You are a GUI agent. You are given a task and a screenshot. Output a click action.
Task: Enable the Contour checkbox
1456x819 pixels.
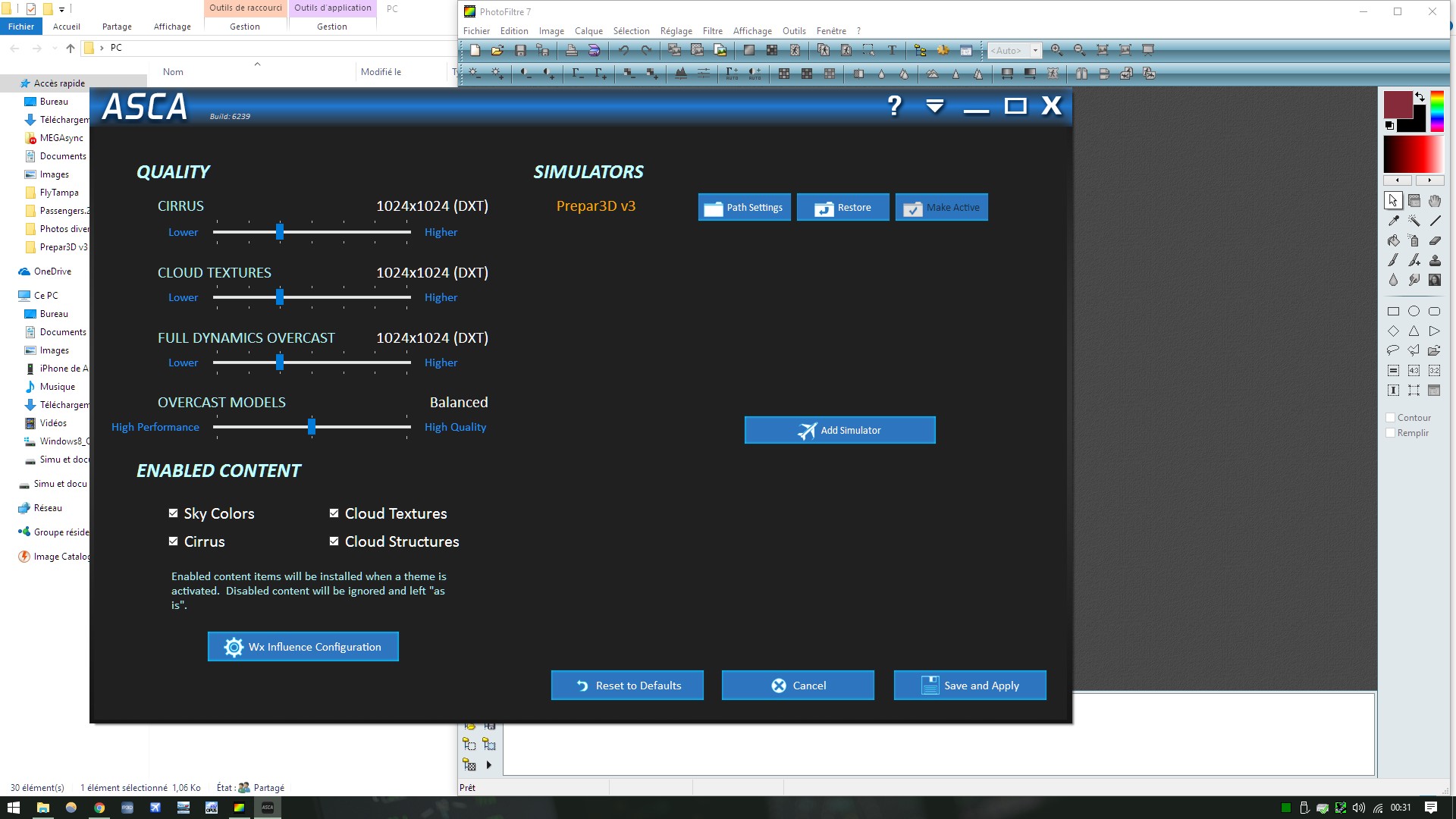(x=1391, y=418)
